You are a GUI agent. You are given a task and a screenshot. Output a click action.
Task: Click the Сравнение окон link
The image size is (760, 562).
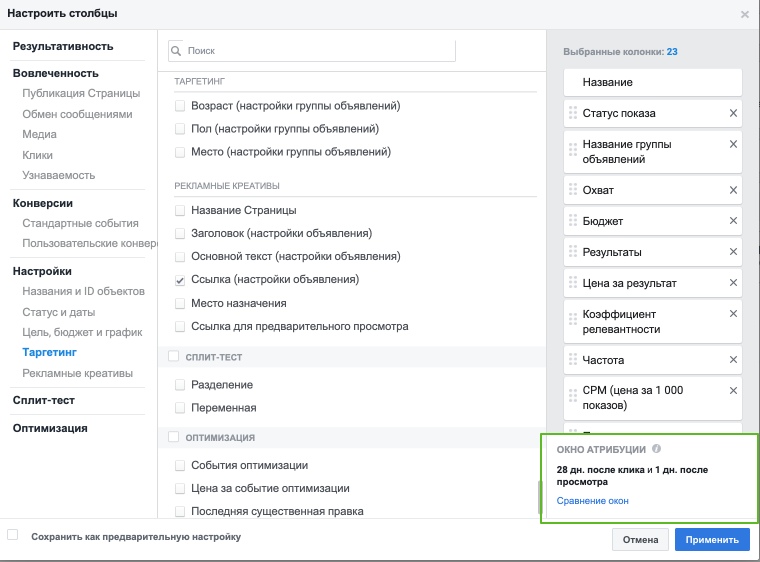pyautogui.click(x=592, y=501)
